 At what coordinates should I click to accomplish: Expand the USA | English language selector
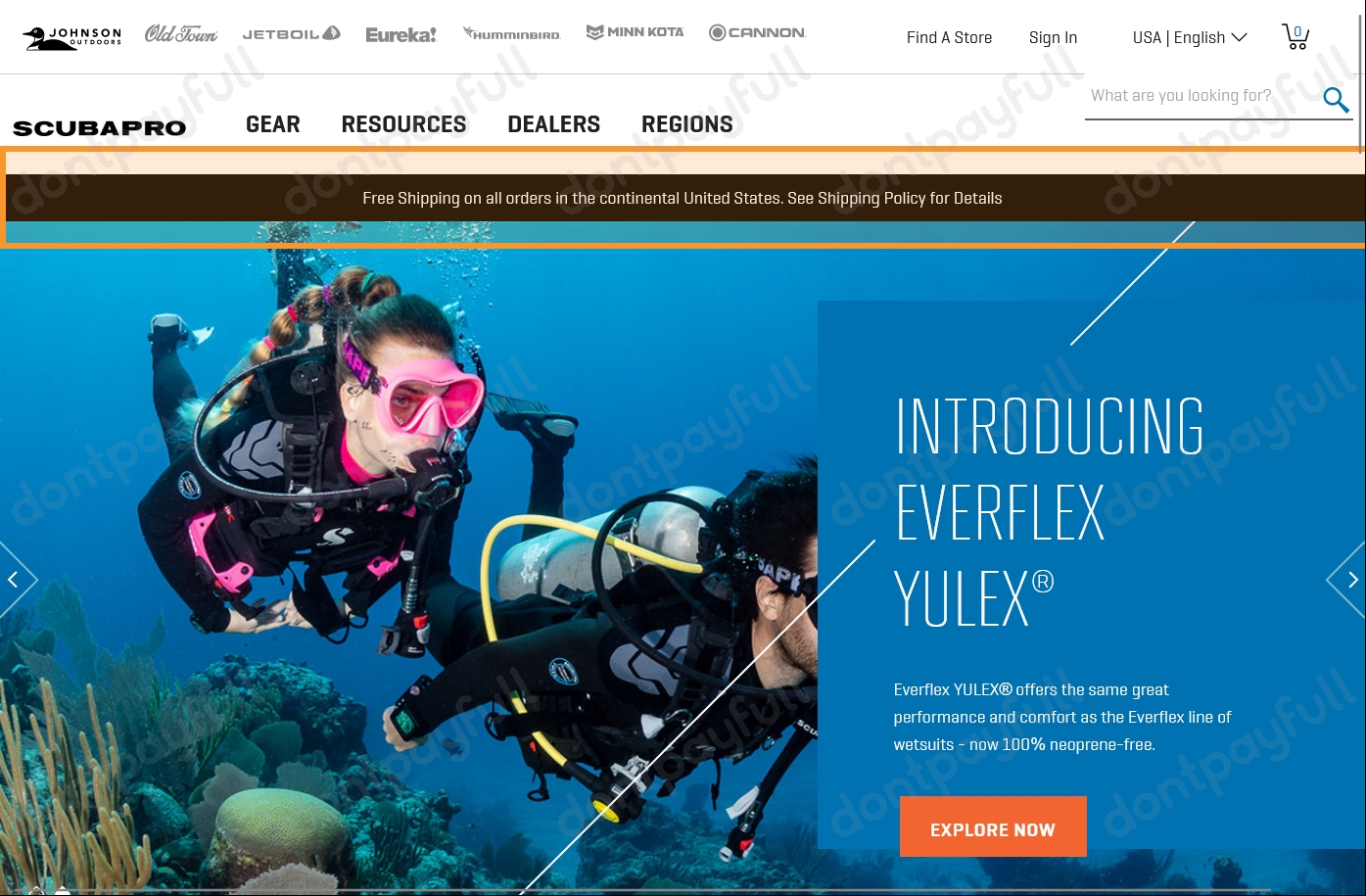pyautogui.click(x=1190, y=37)
